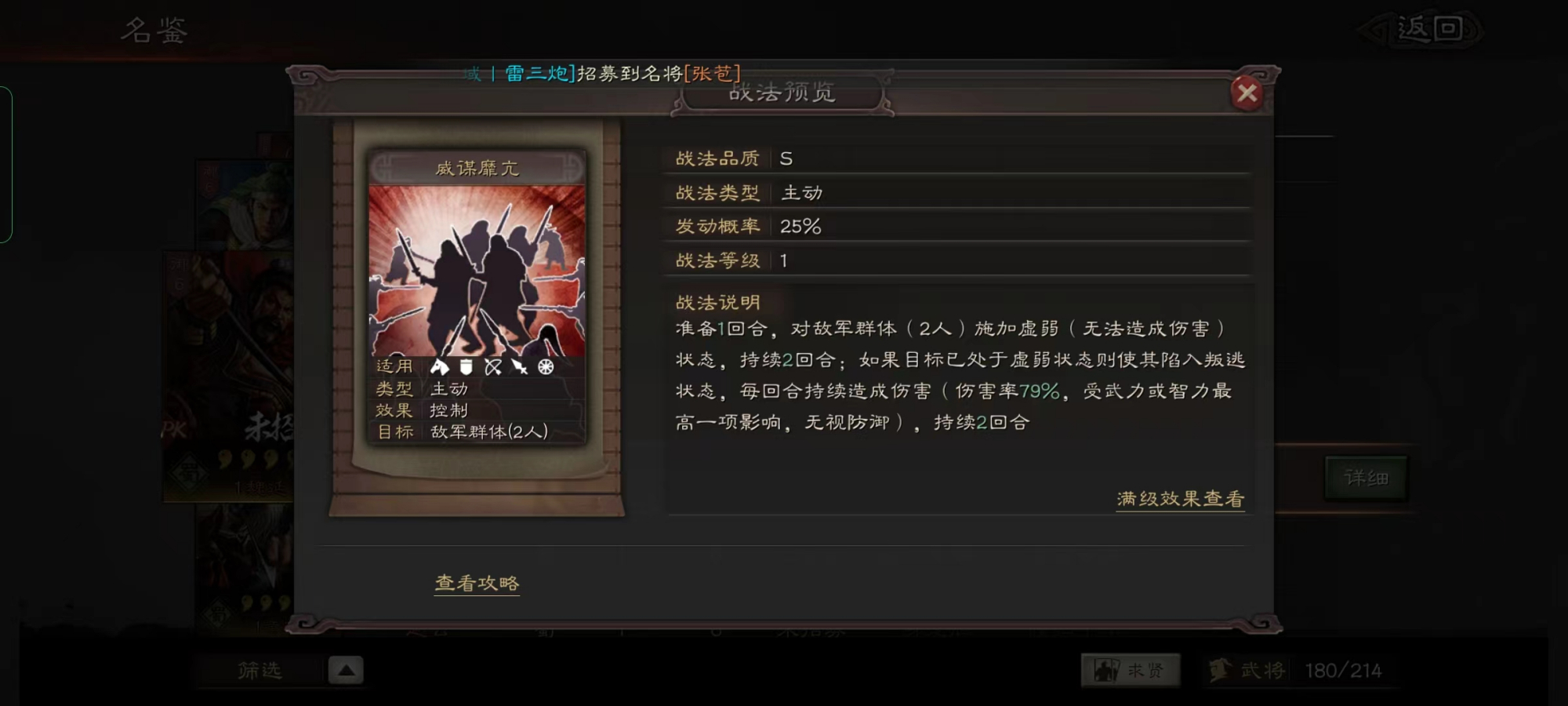Expand the filter arrow next to 筛选
The width and height of the screenshot is (1568, 706).
click(x=346, y=670)
